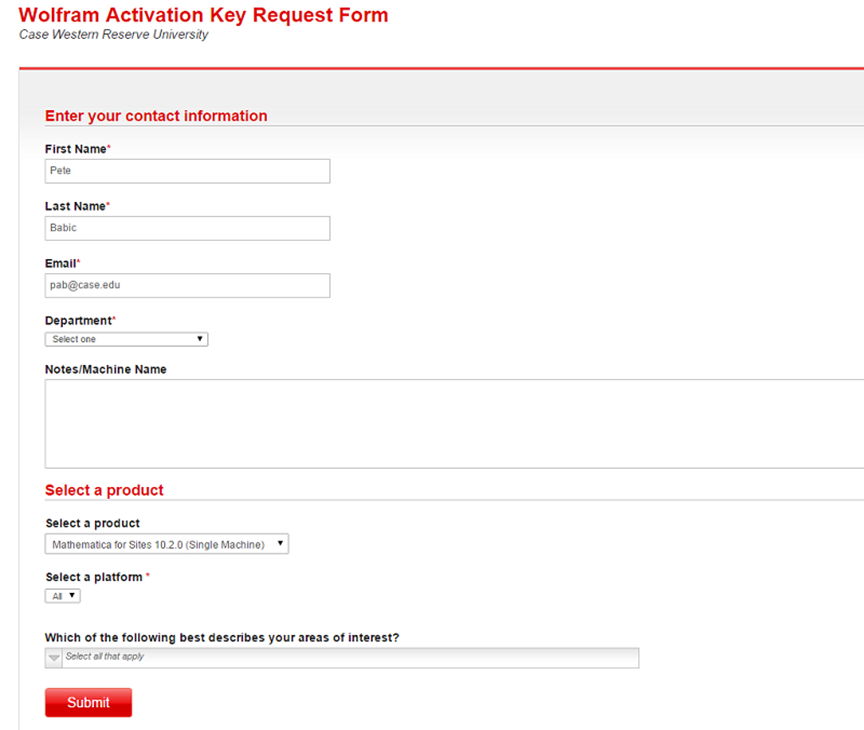Open the platform dropdown showing All
This screenshot has height=730, width=864.
tap(62, 596)
